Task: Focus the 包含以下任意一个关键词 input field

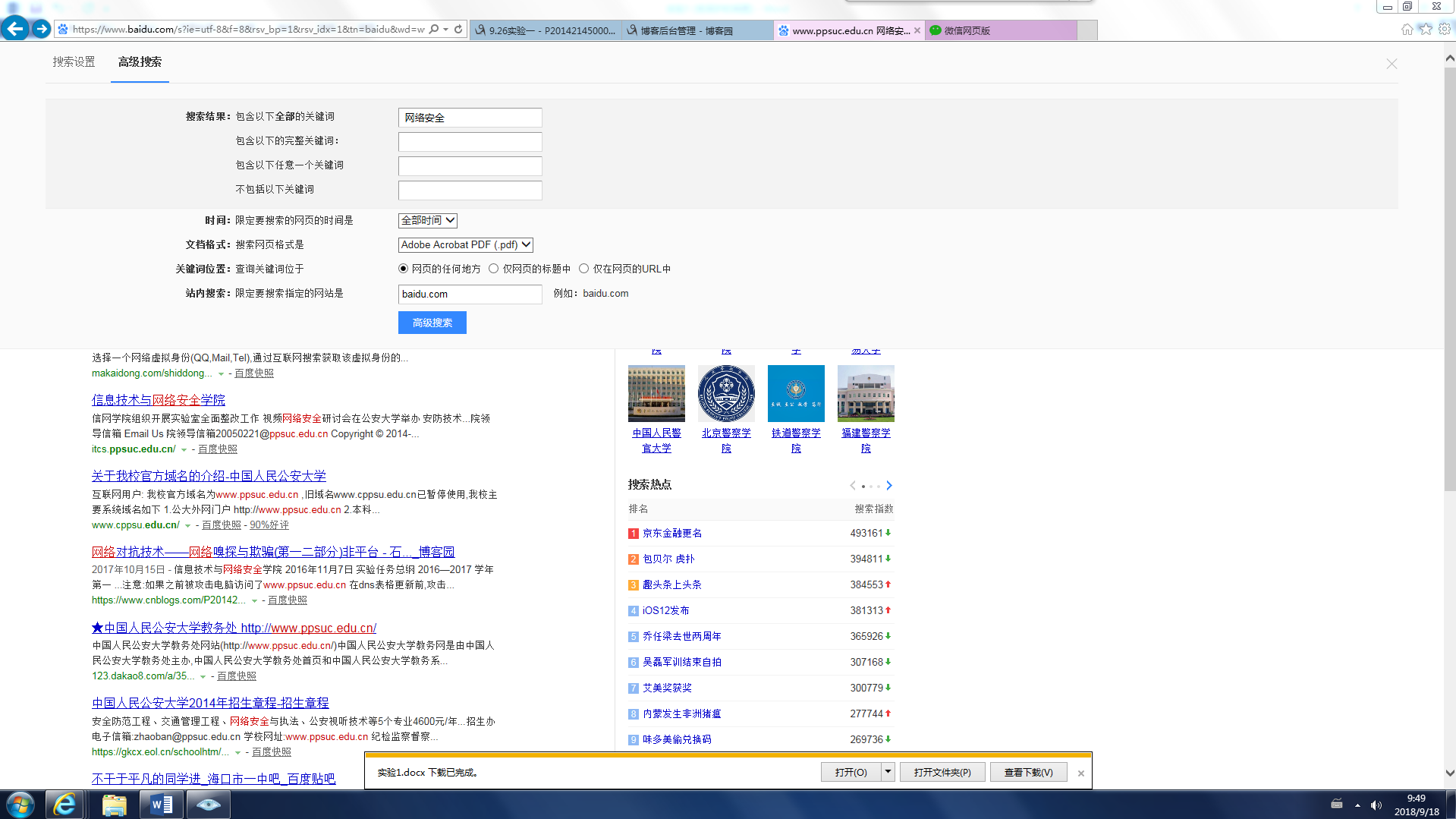Action: point(470,166)
